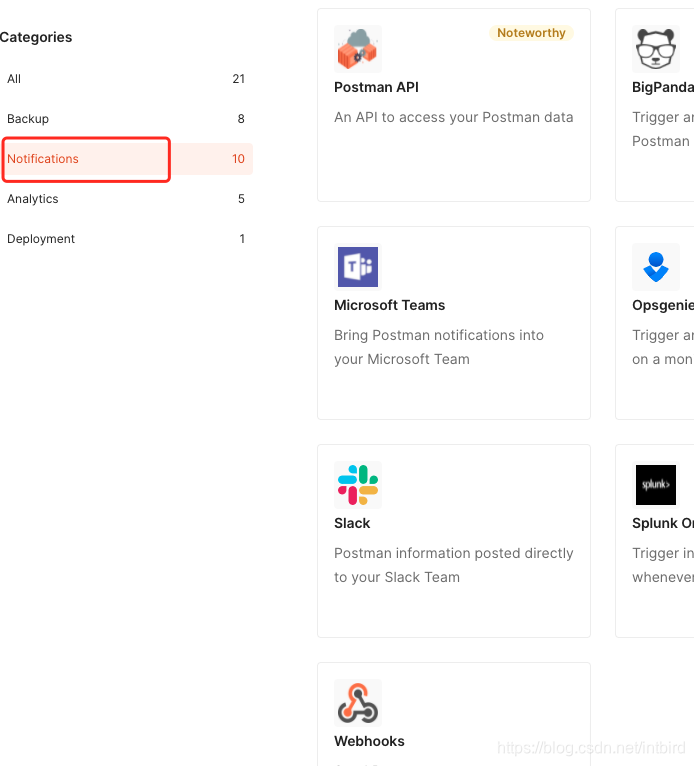Click 'Bring Postman notifications into' description
This screenshot has height=766, width=694.
click(x=439, y=335)
